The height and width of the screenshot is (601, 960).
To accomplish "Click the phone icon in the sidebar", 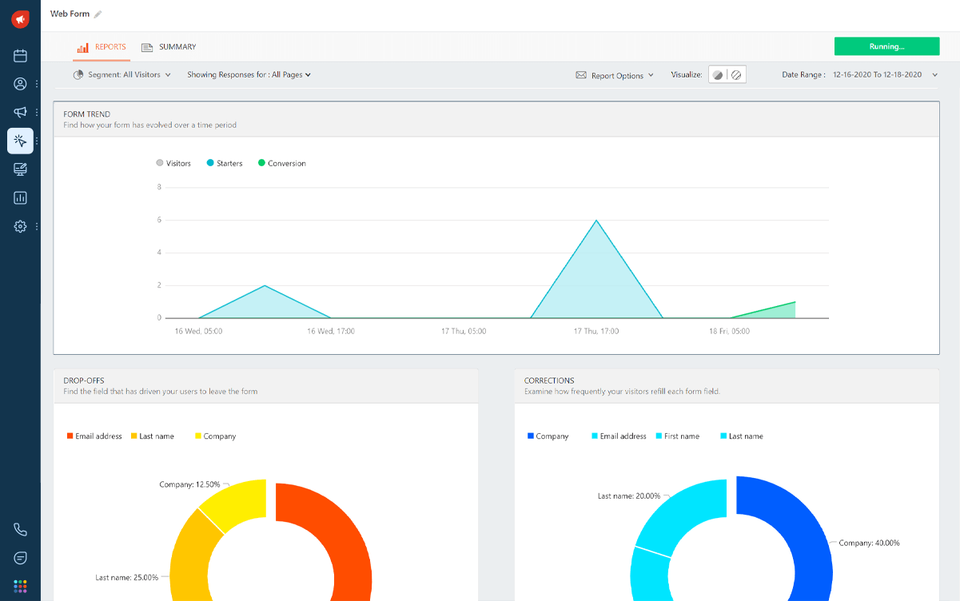I will (x=20, y=530).
